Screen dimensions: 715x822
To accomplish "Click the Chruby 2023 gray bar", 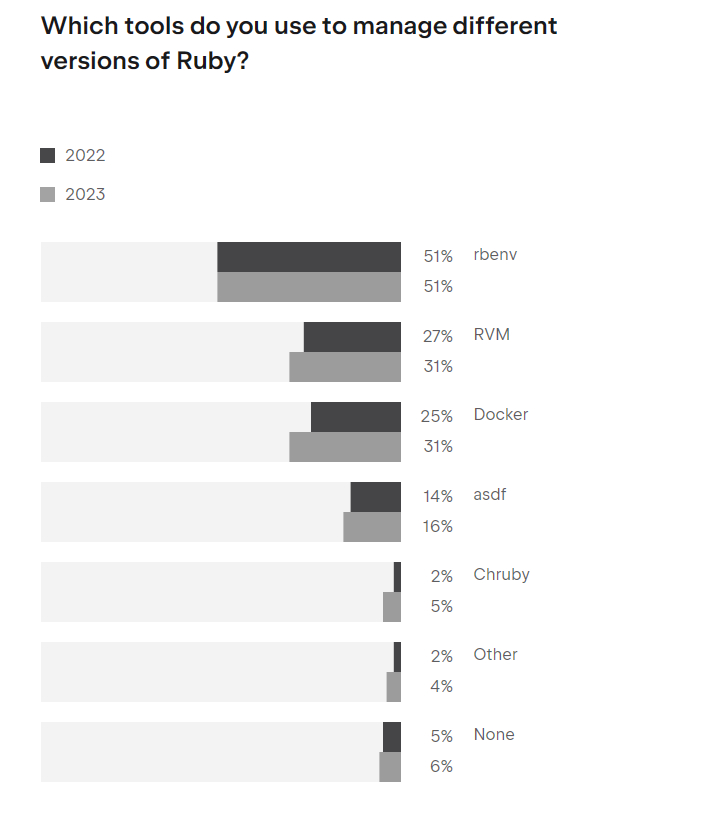I will pos(392,607).
